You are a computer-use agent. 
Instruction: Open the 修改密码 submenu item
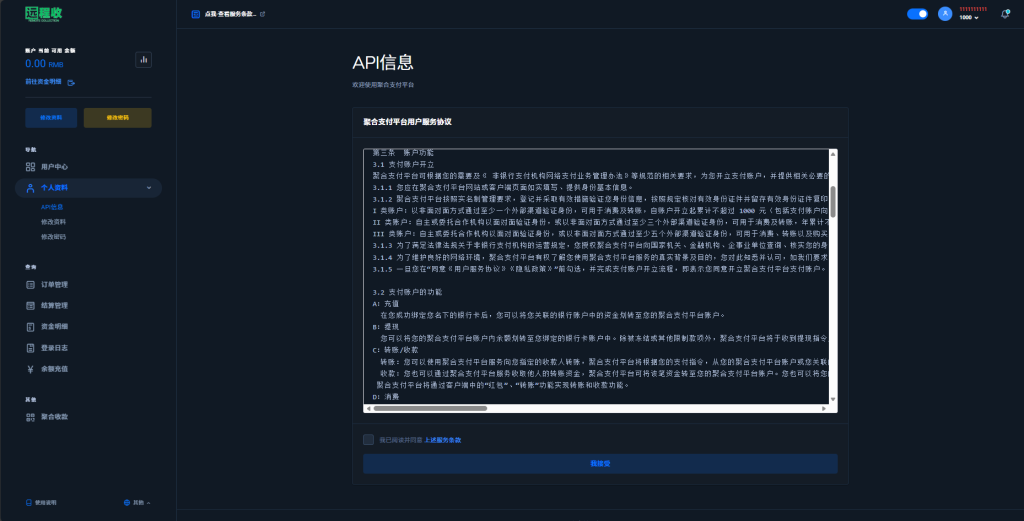(x=54, y=236)
